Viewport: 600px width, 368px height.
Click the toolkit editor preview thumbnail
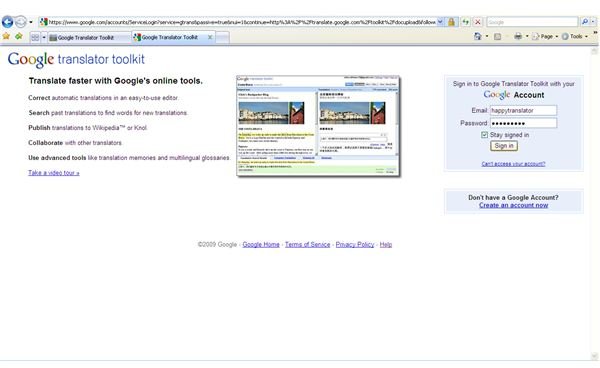pos(318,126)
